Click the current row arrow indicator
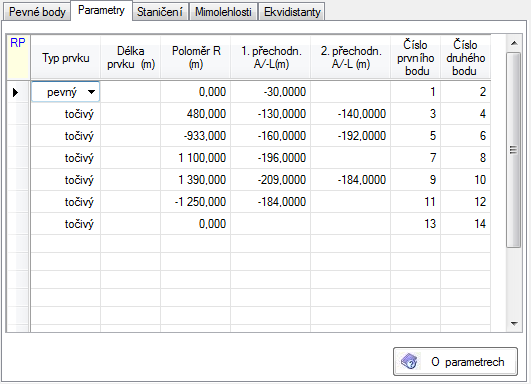The height and width of the screenshot is (384, 531). pyautogui.click(x=15, y=92)
